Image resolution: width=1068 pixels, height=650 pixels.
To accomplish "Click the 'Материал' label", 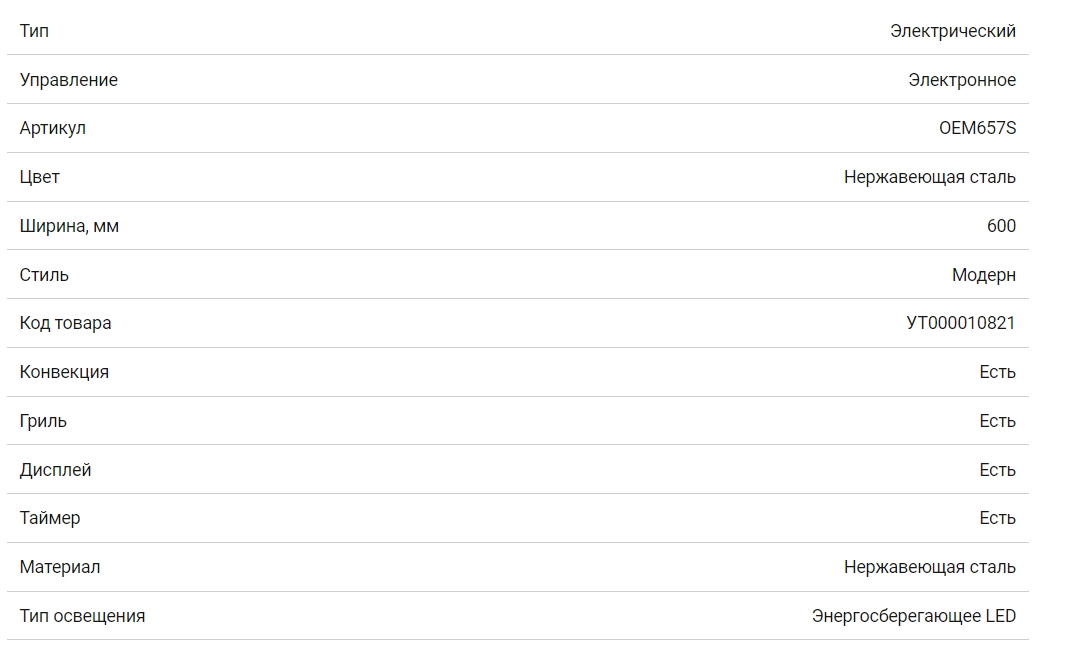I will [59, 567].
